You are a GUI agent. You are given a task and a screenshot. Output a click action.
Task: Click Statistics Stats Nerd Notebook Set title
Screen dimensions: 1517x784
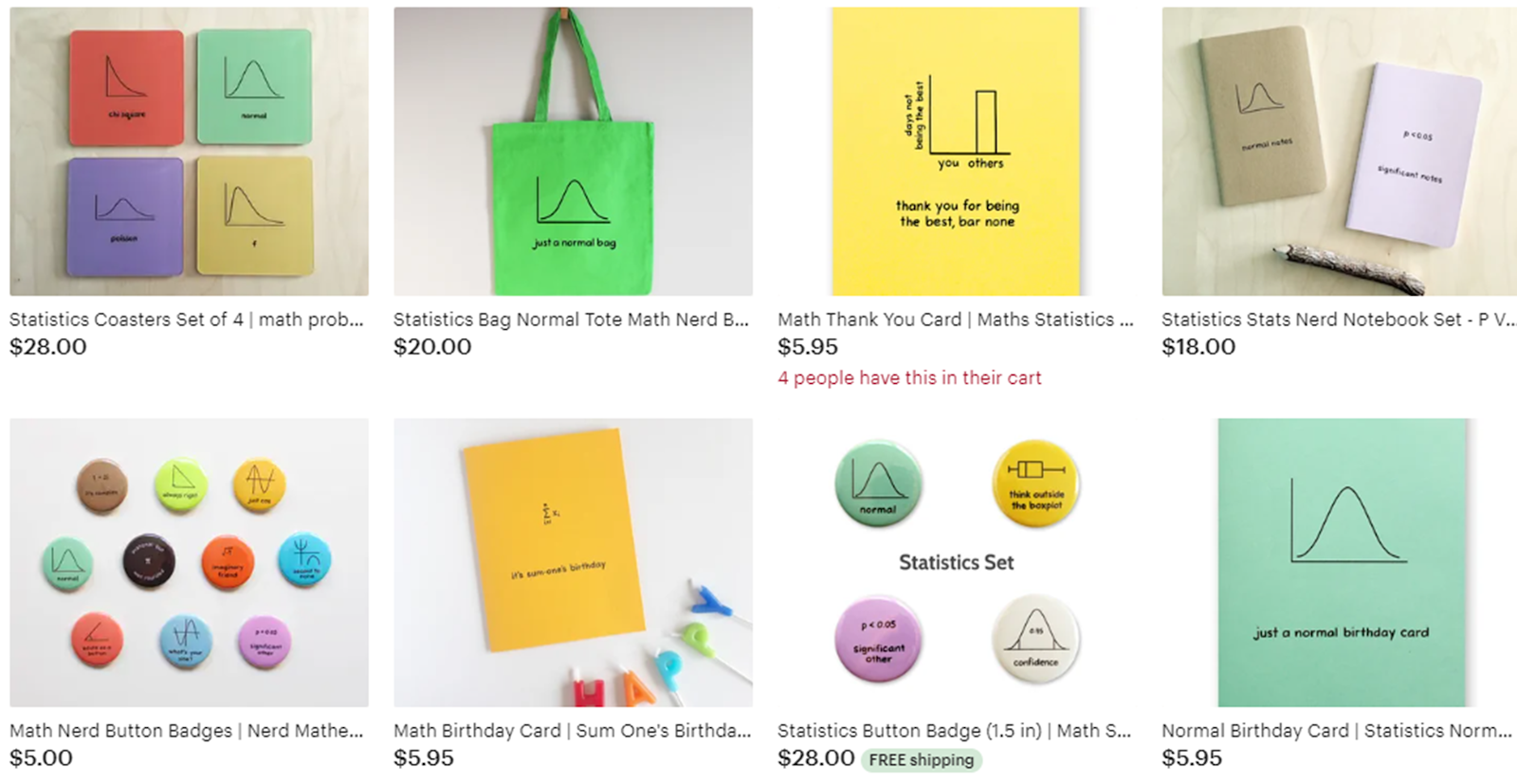[x=1339, y=319]
